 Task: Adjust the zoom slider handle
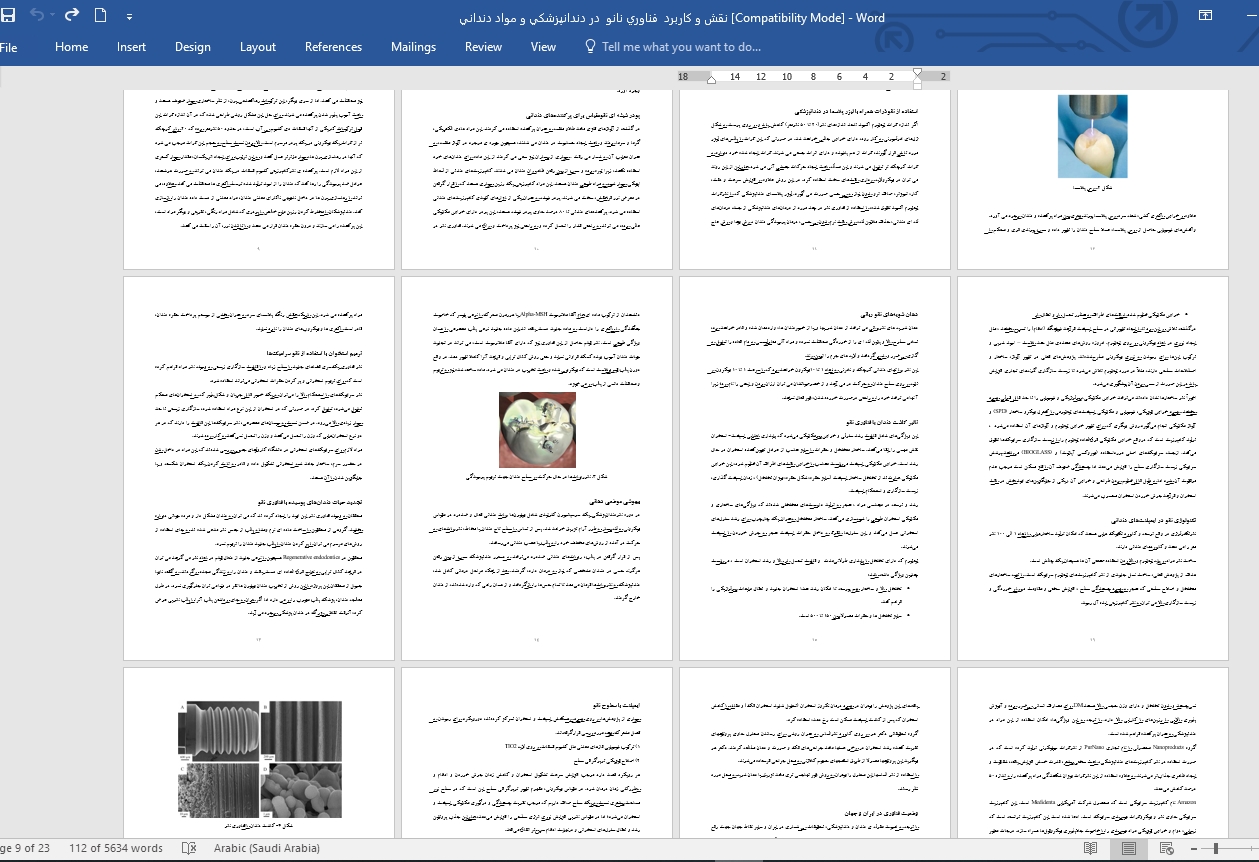(x=1216, y=848)
